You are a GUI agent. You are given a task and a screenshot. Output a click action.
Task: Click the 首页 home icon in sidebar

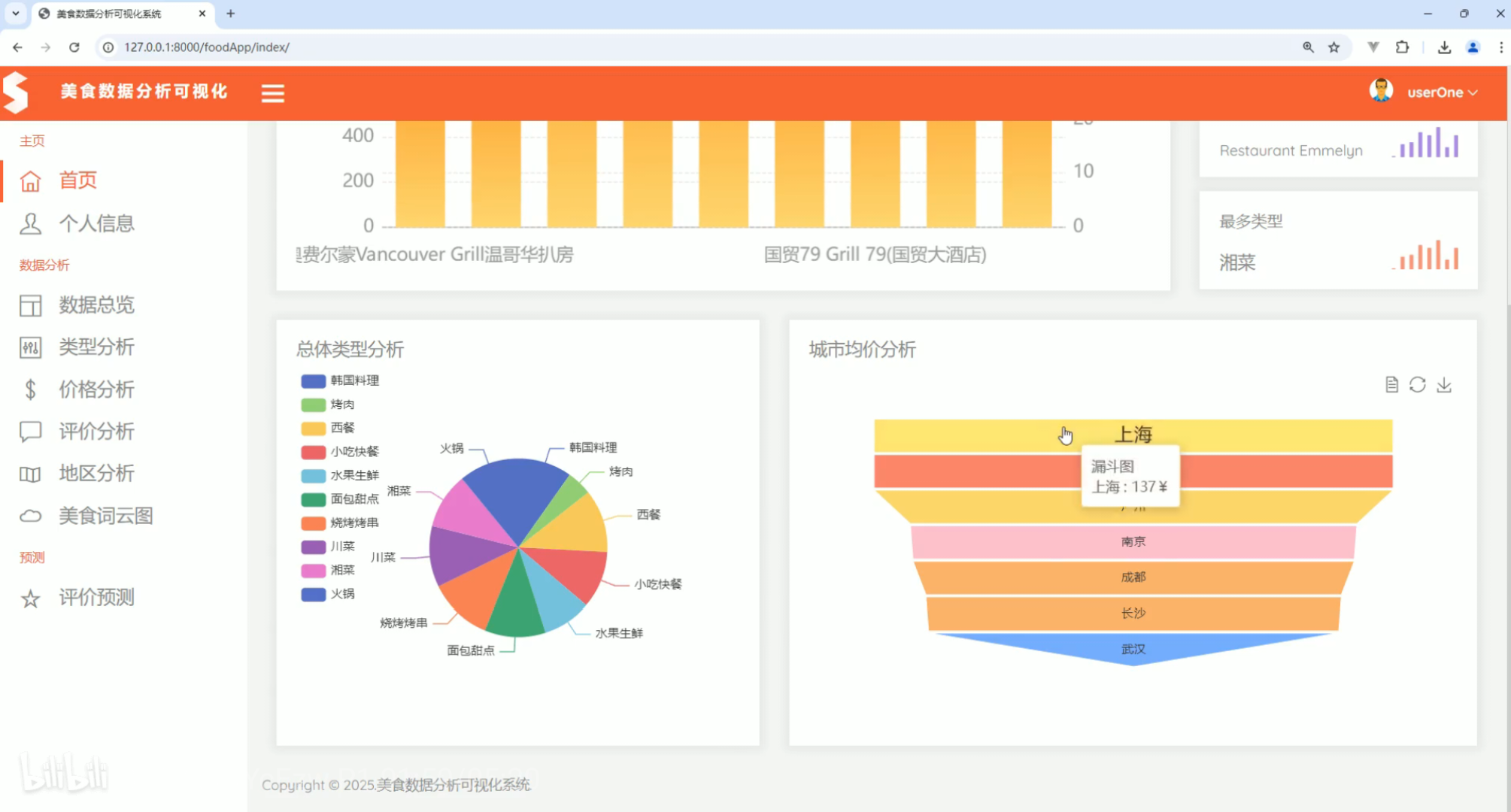pos(30,181)
